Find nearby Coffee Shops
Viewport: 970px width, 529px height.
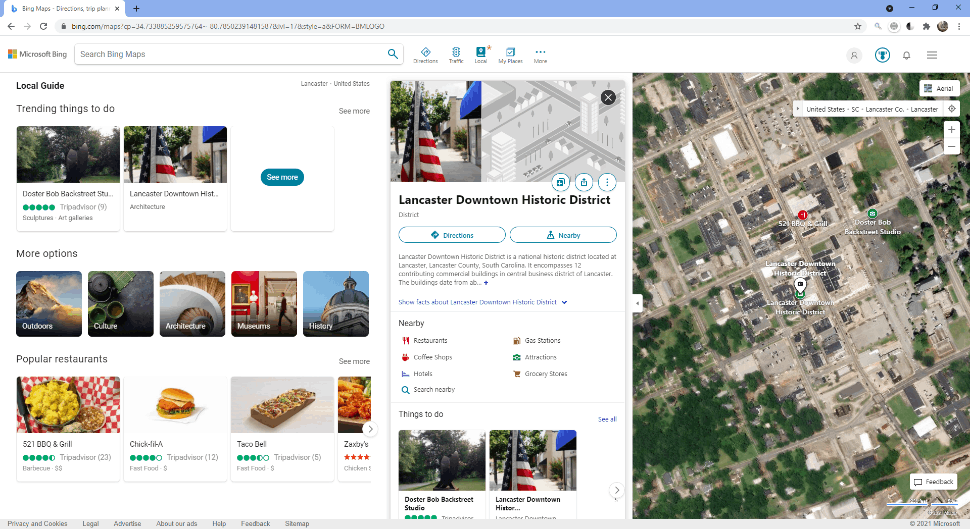(x=427, y=357)
